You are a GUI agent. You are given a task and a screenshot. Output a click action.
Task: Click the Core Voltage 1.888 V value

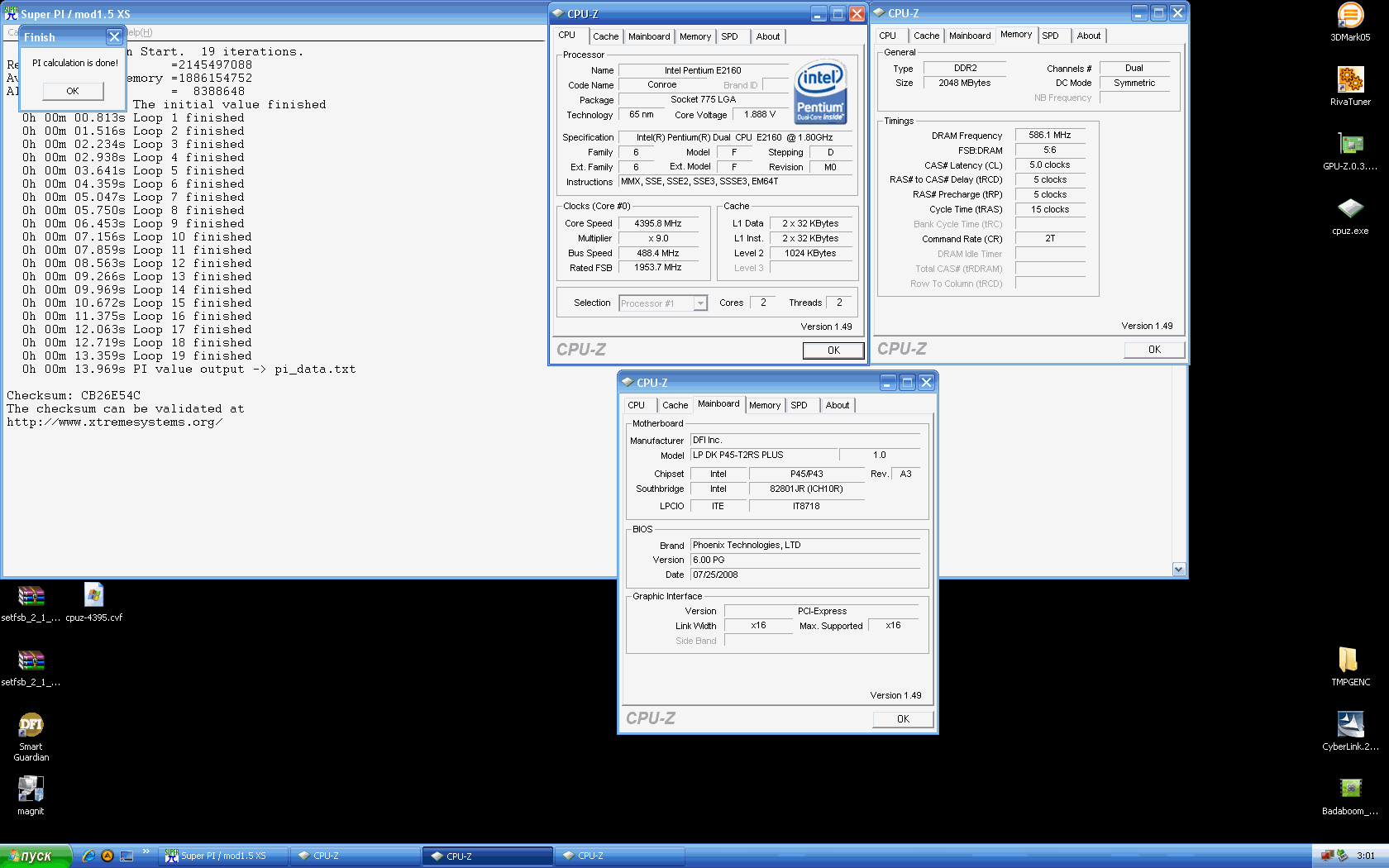pos(760,115)
